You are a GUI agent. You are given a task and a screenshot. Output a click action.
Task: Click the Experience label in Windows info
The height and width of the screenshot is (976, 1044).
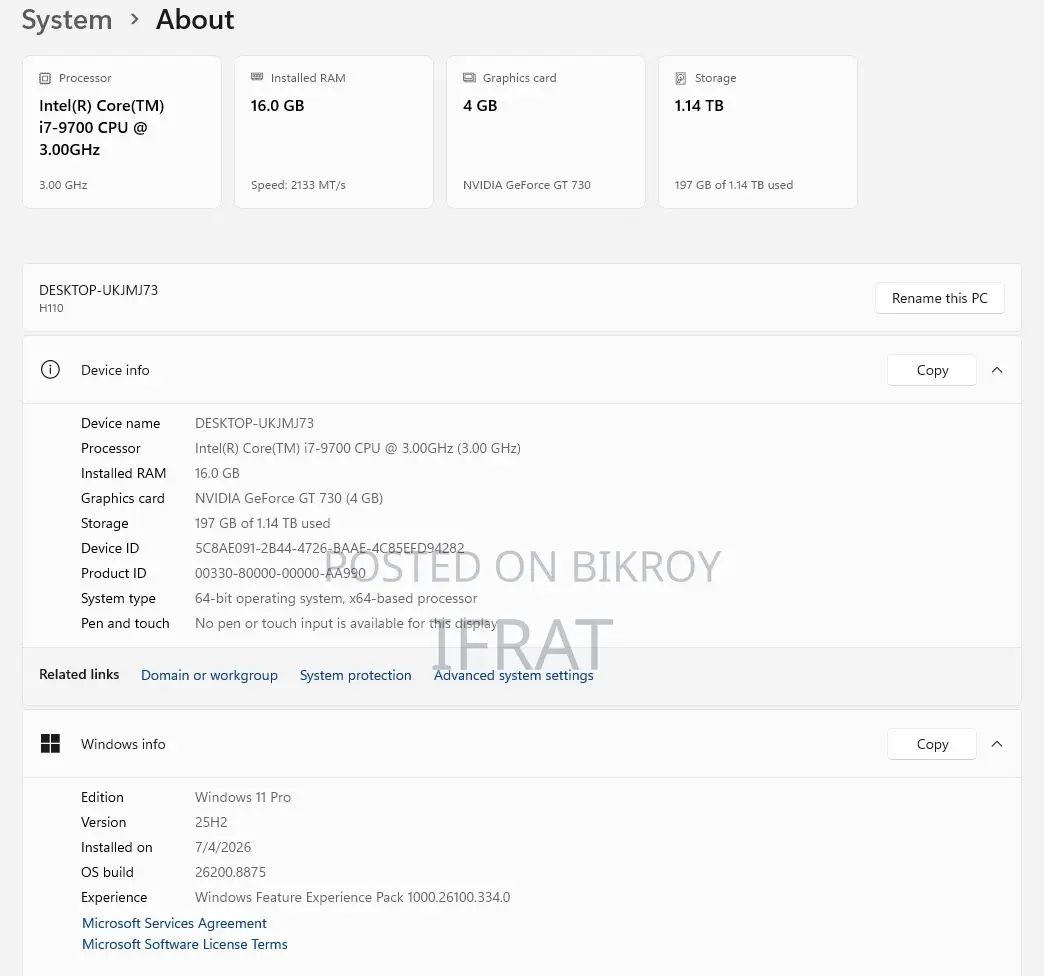114,897
